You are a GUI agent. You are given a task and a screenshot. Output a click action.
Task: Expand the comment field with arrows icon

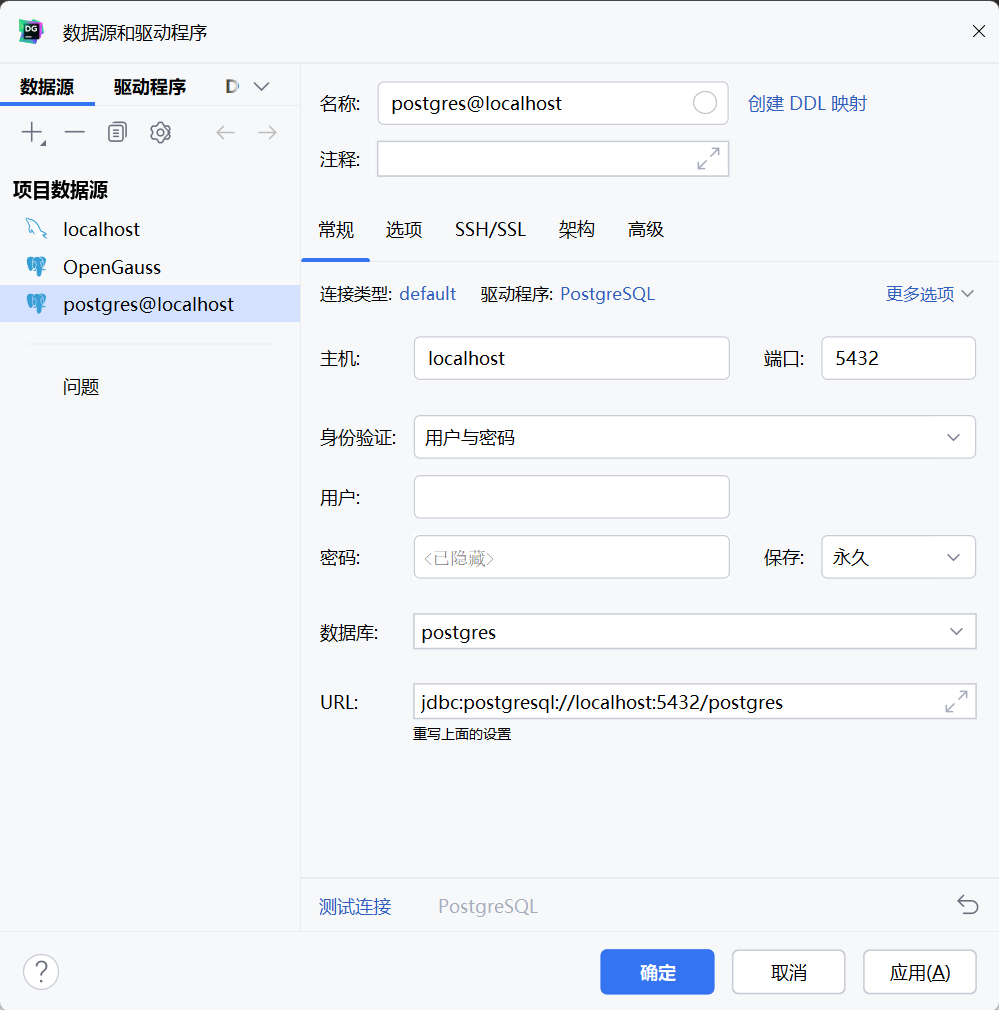[x=708, y=158]
